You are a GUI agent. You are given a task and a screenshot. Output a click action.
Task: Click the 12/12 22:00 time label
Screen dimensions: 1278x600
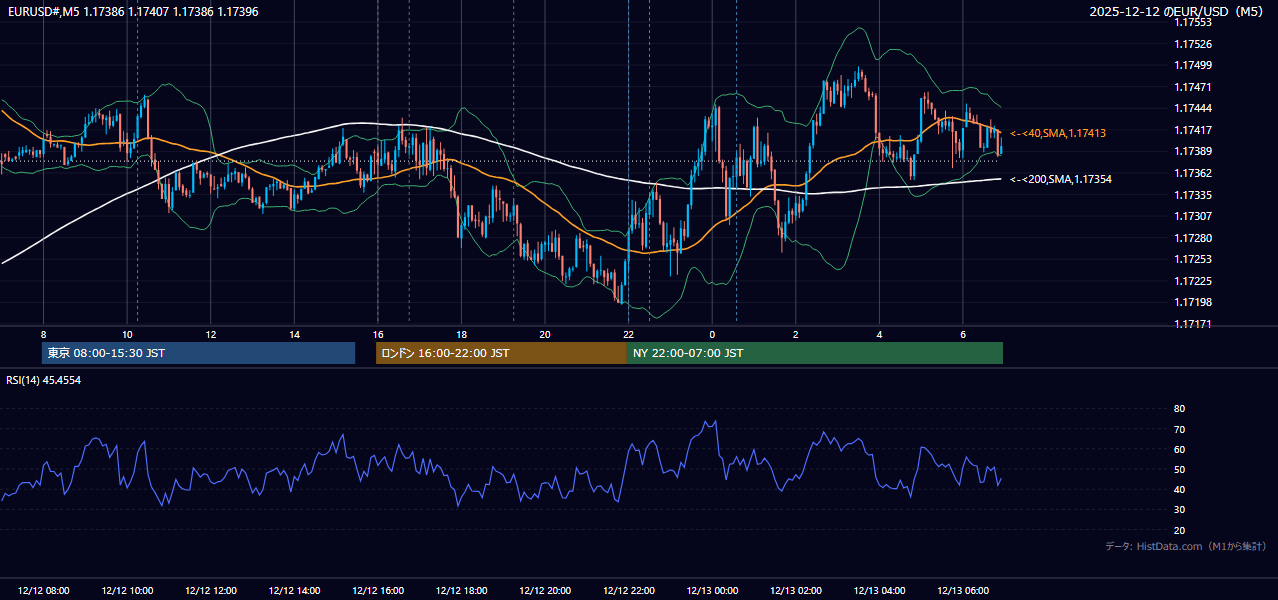628,591
